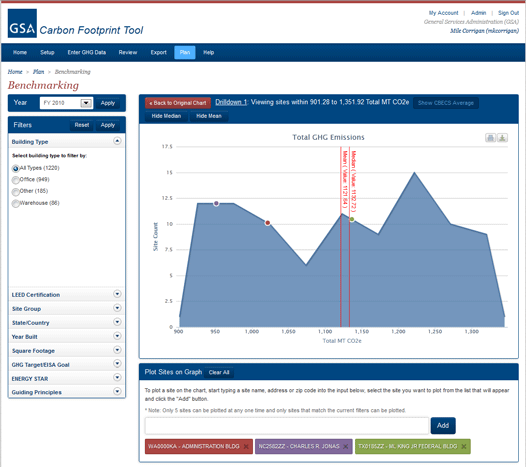Expand State/Country filter
The height and width of the screenshot is (467, 526).
tap(117, 322)
